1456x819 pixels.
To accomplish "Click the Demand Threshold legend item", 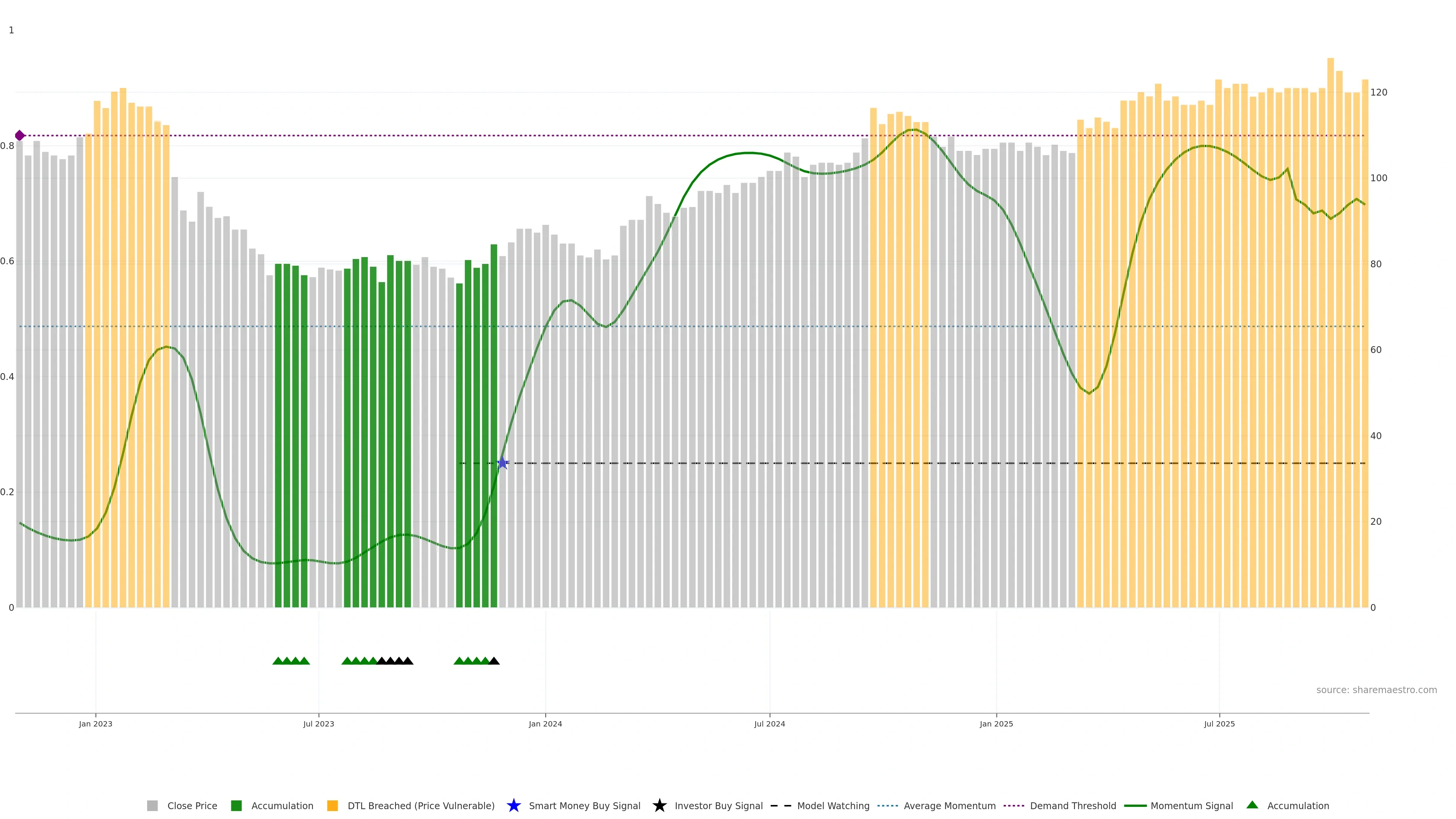I will 1072,805.
